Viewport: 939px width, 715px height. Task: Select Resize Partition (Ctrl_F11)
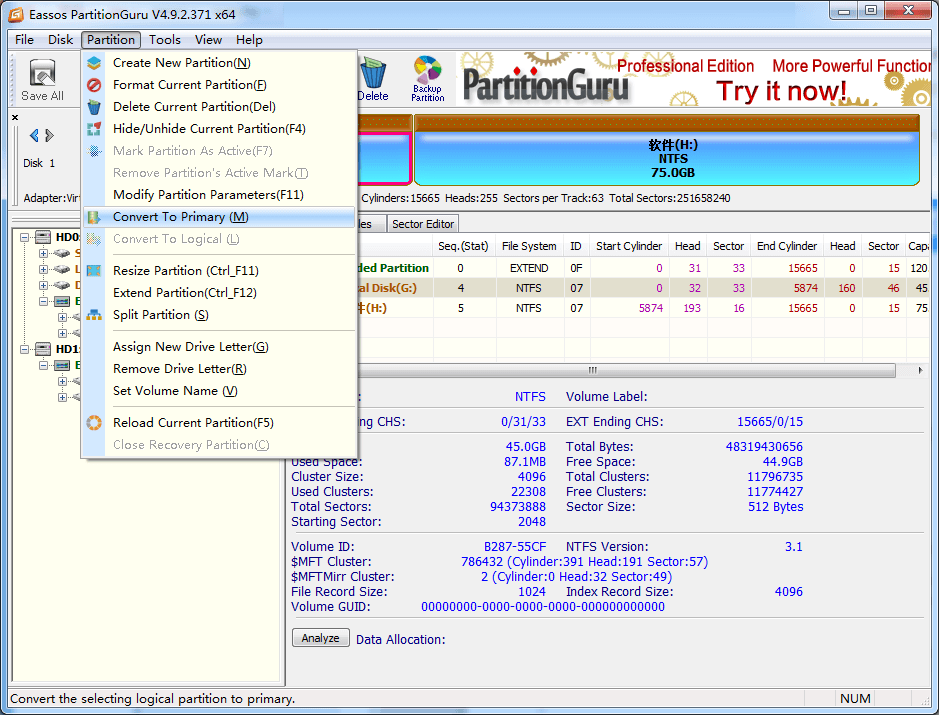point(219,271)
